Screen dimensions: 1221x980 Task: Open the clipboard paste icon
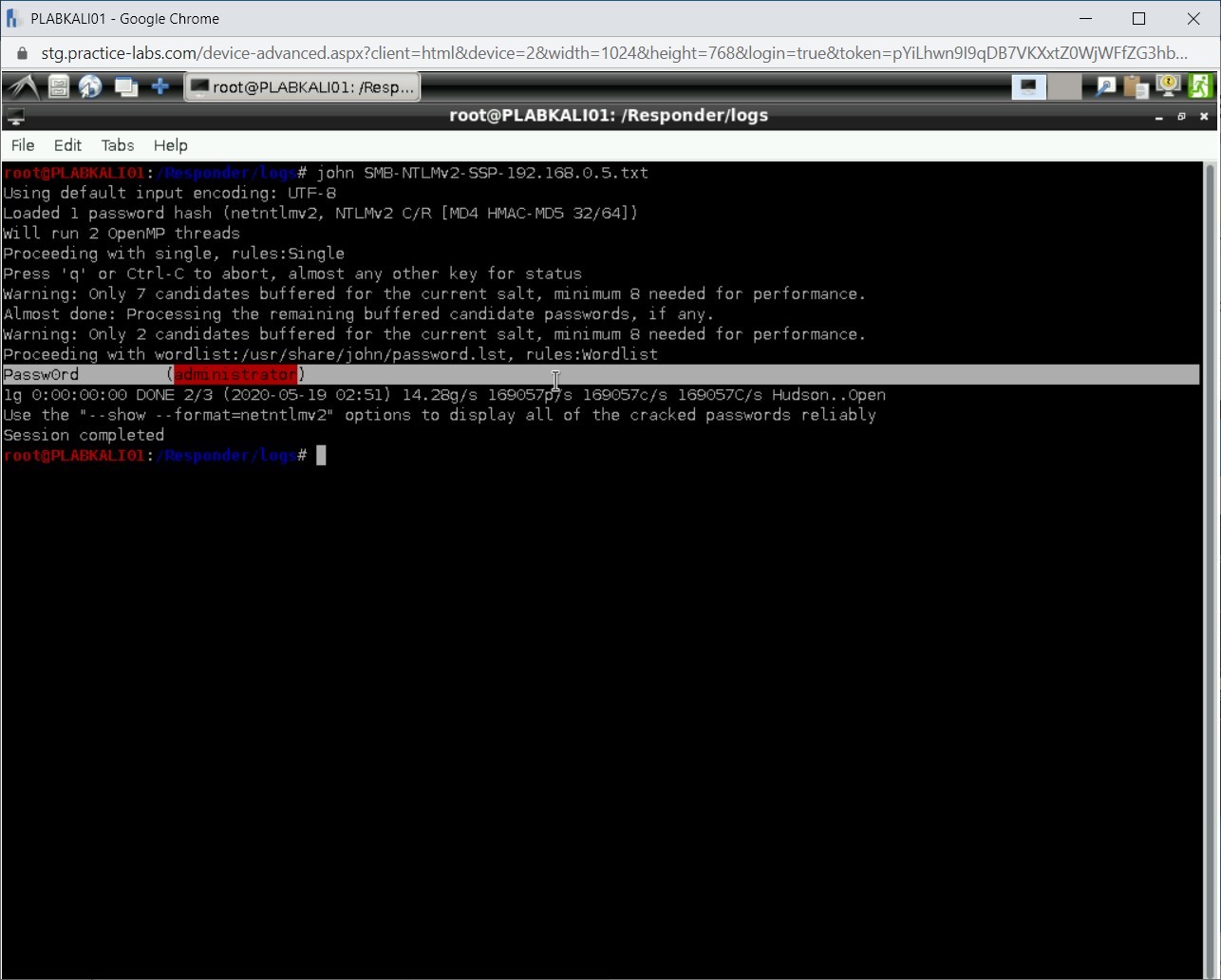[1136, 86]
